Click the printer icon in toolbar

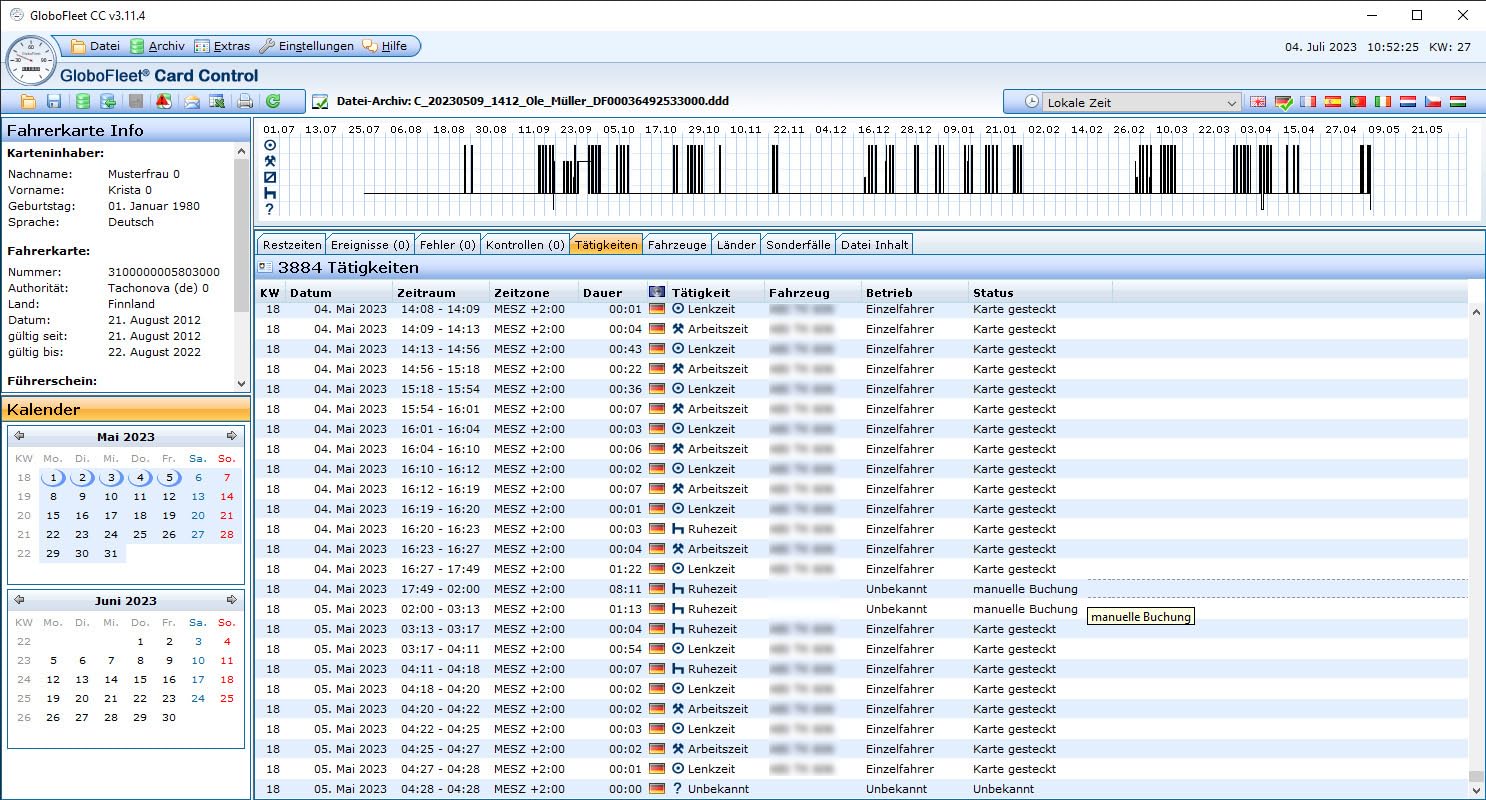[245, 101]
